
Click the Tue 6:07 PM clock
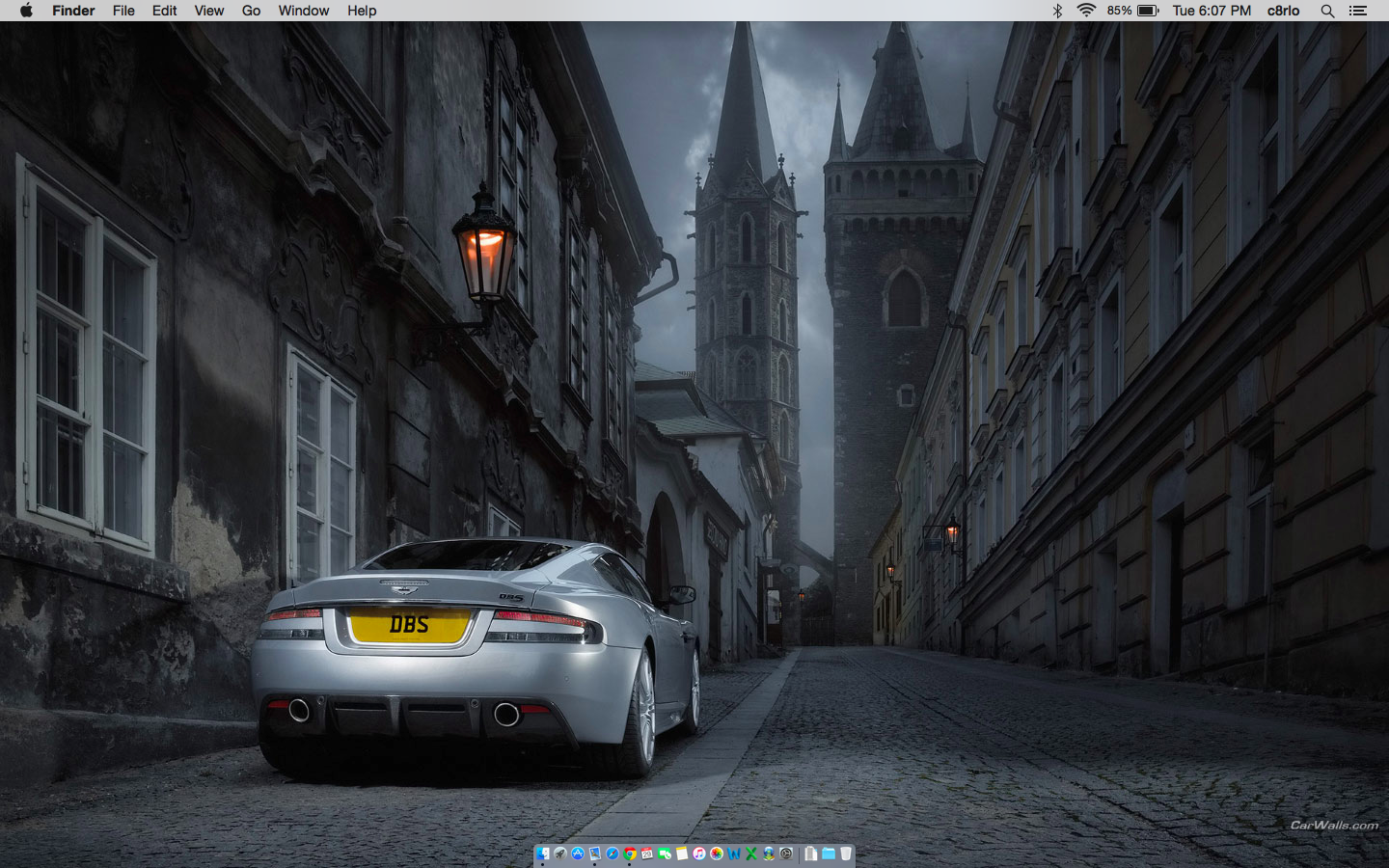pos(1212,11)
